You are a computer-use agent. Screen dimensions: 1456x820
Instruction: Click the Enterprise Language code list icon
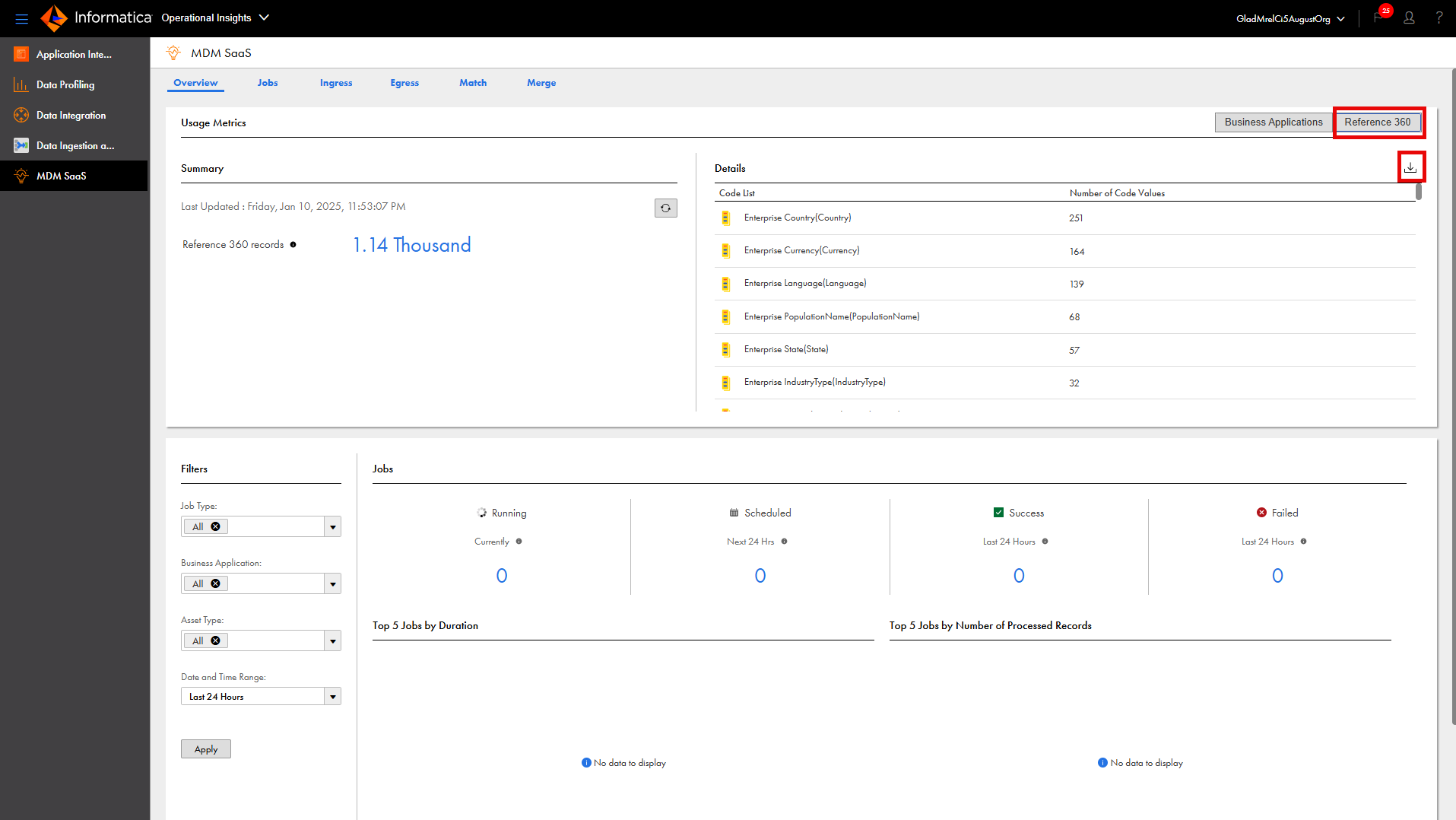(x=725, y=284)
